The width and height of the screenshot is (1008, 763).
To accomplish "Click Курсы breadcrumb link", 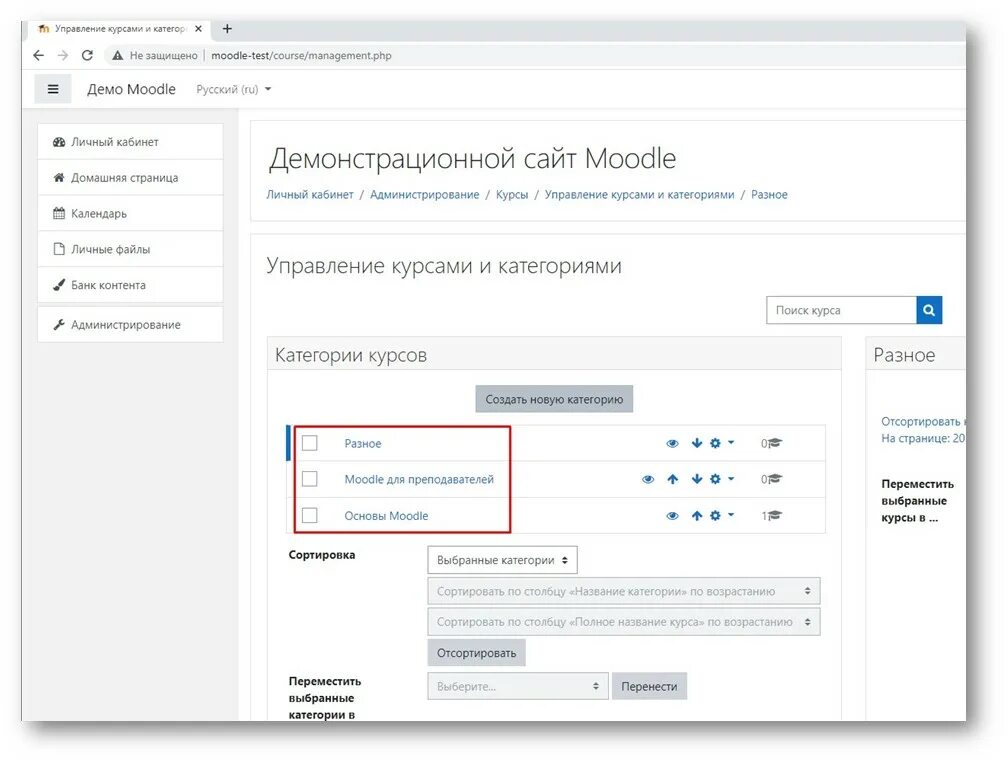I will click(512, 194).
